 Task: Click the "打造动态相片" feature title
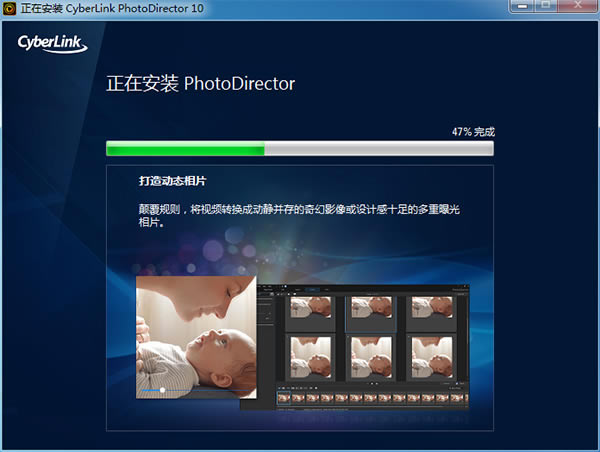pos(173,181)
